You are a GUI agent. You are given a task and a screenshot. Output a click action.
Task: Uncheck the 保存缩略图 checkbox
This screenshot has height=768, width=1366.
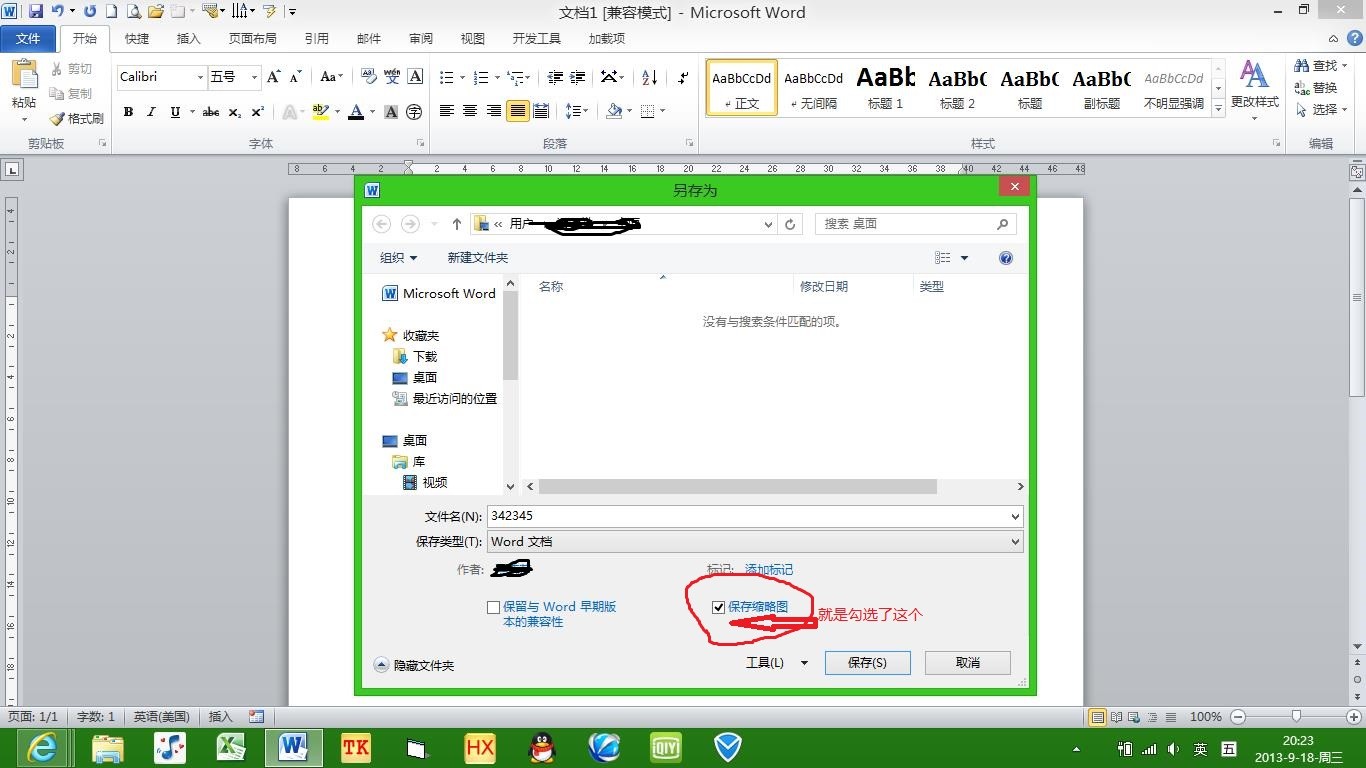(x=718, y=607)
